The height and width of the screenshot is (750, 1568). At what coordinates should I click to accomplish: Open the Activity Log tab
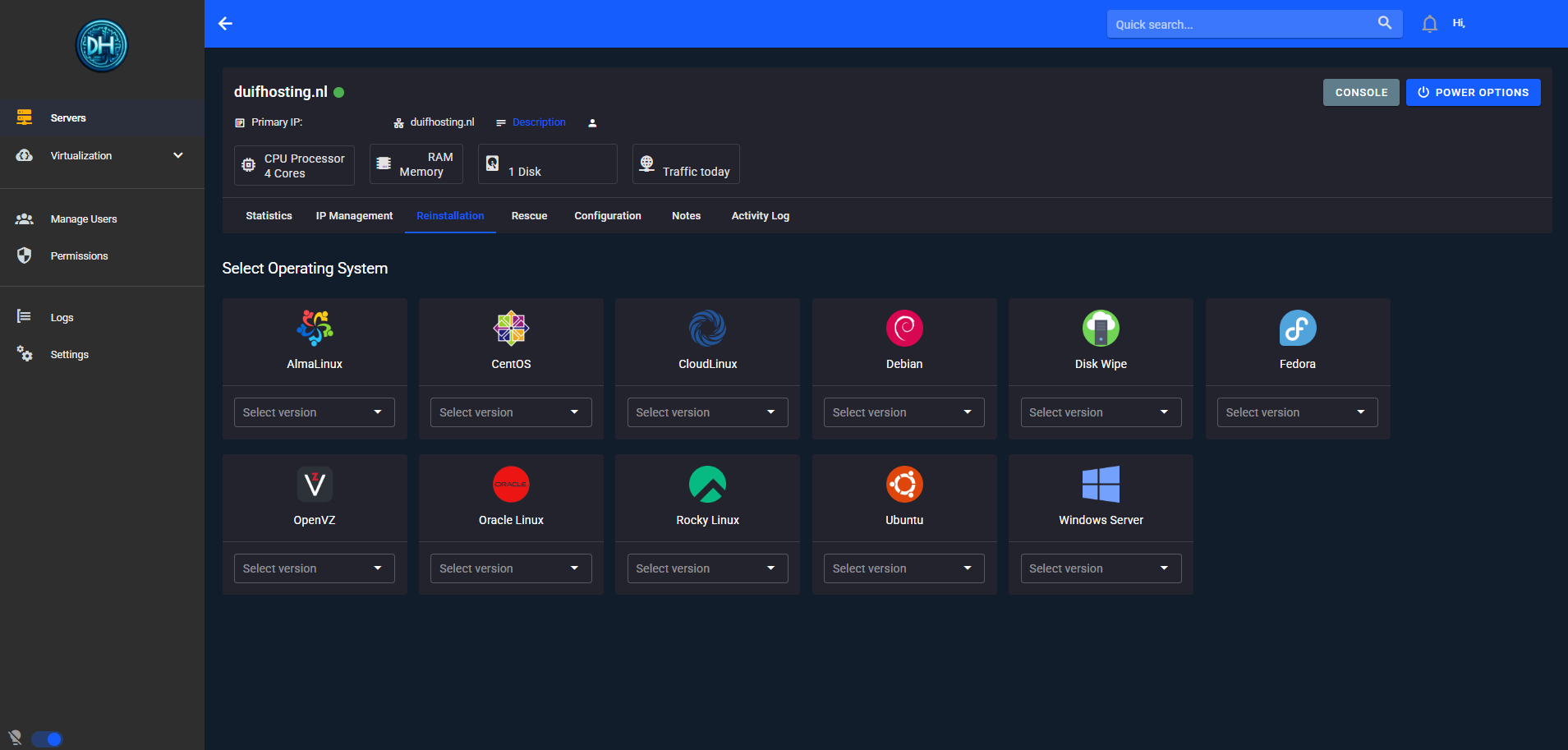[759, 215]
